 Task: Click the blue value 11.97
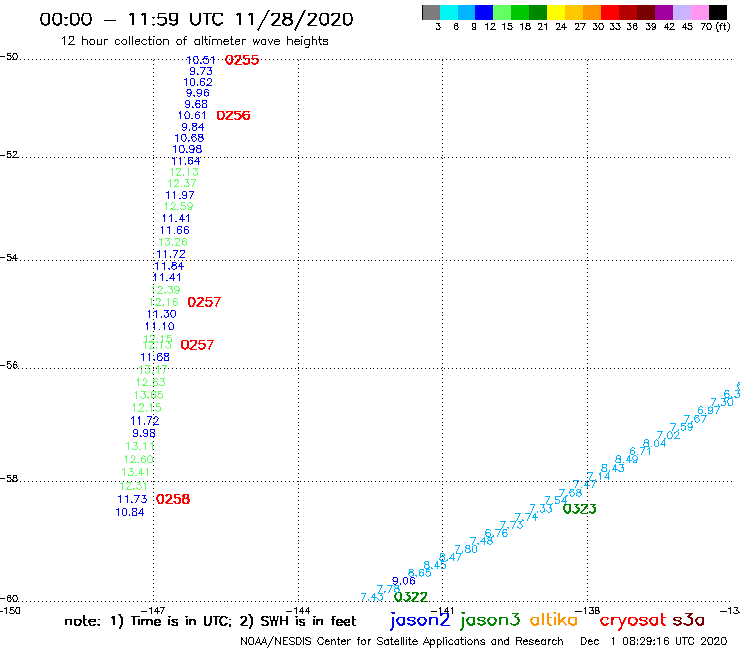point(180,195)
